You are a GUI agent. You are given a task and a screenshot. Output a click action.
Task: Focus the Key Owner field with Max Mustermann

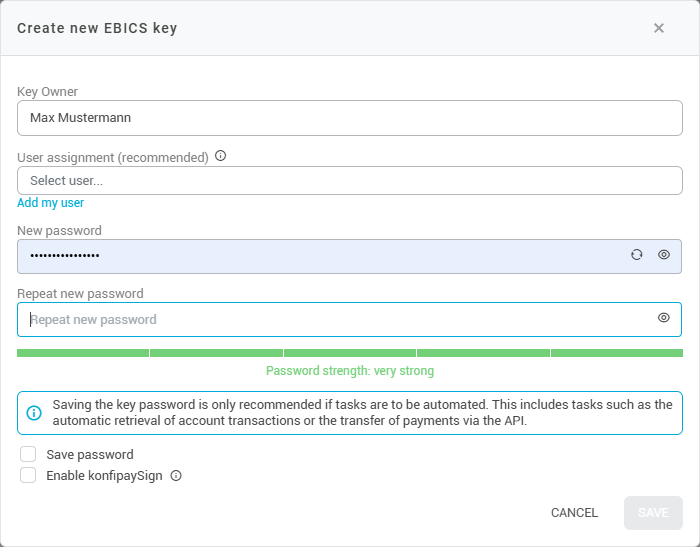[349, 118]
